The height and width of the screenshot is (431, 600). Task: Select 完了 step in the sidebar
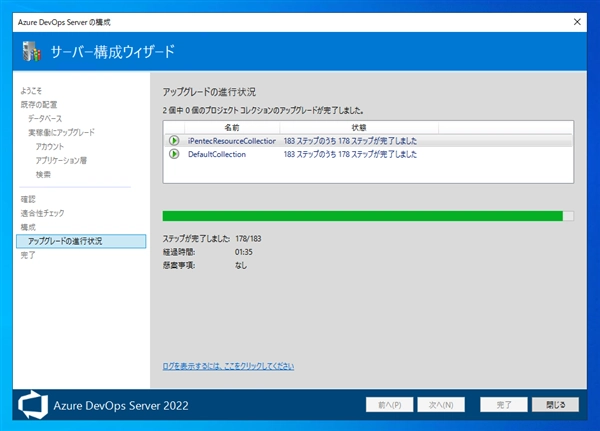[x=28, y=255]
